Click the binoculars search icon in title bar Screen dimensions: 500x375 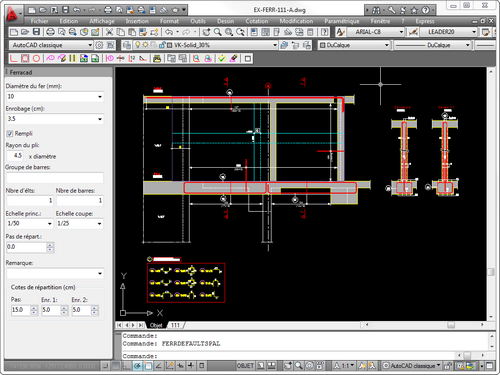click(376, 10)
